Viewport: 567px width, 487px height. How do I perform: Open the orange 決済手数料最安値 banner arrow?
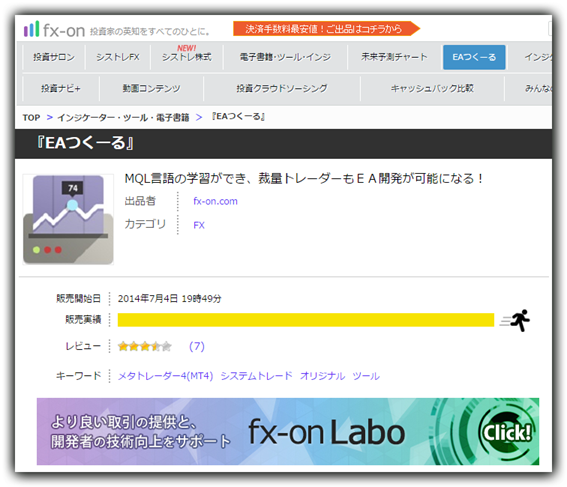[326, 29]
